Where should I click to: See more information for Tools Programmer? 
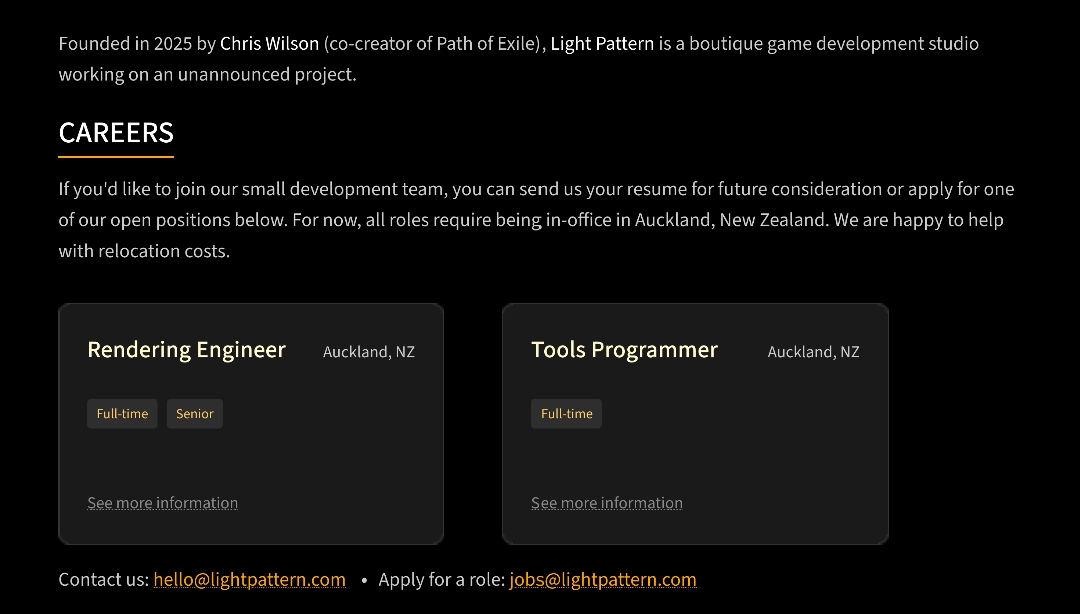point(607,503)
